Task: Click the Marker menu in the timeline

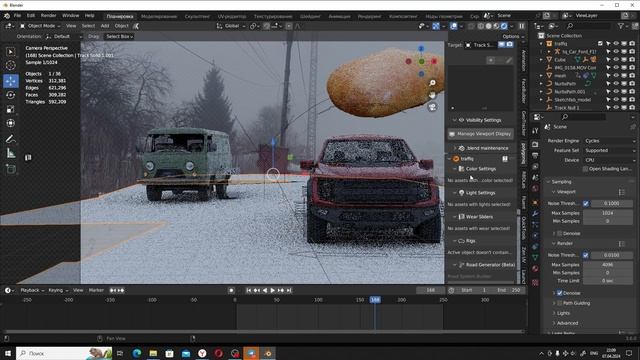Action: tap(96, 290)
